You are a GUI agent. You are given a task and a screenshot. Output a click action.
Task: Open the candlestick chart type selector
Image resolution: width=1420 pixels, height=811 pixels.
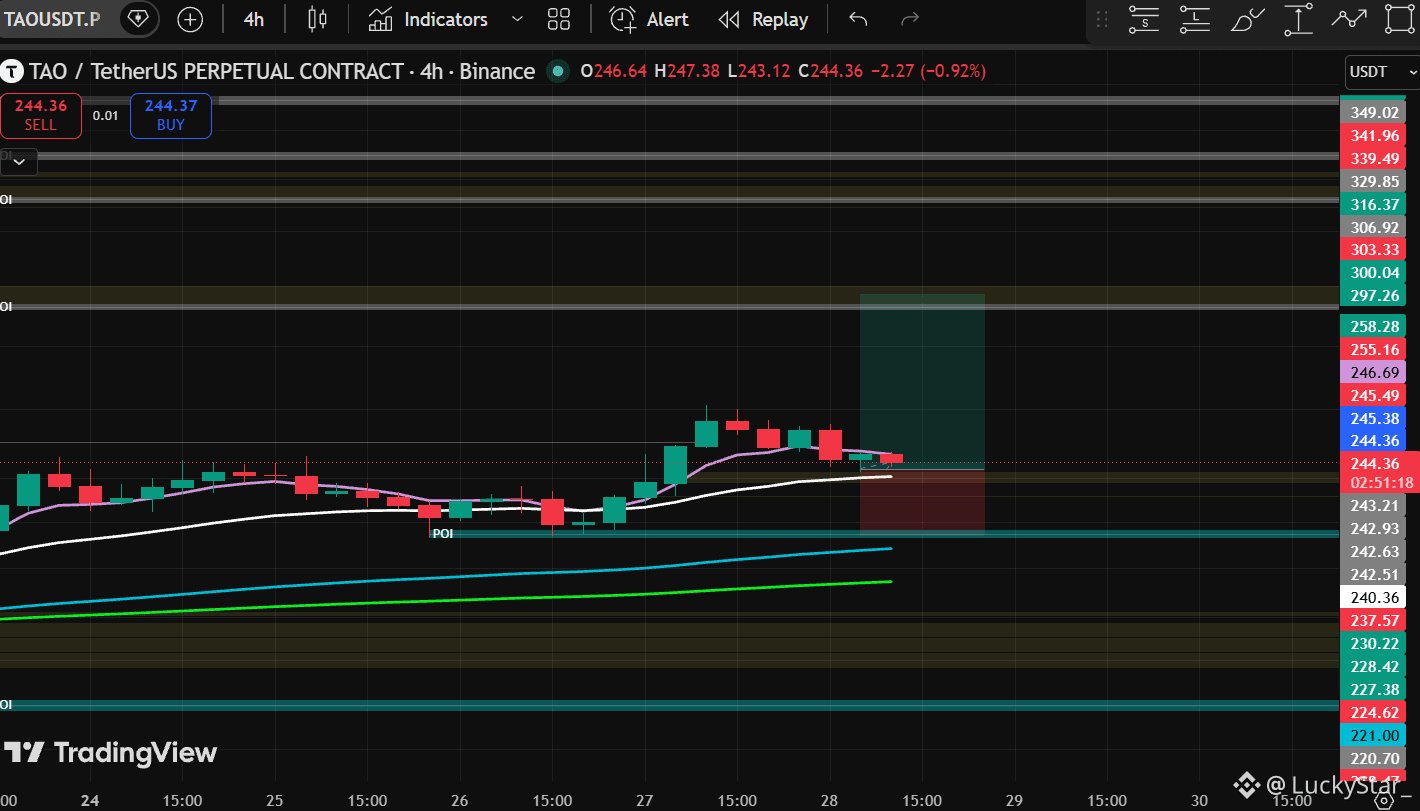[x=317, y=19]
